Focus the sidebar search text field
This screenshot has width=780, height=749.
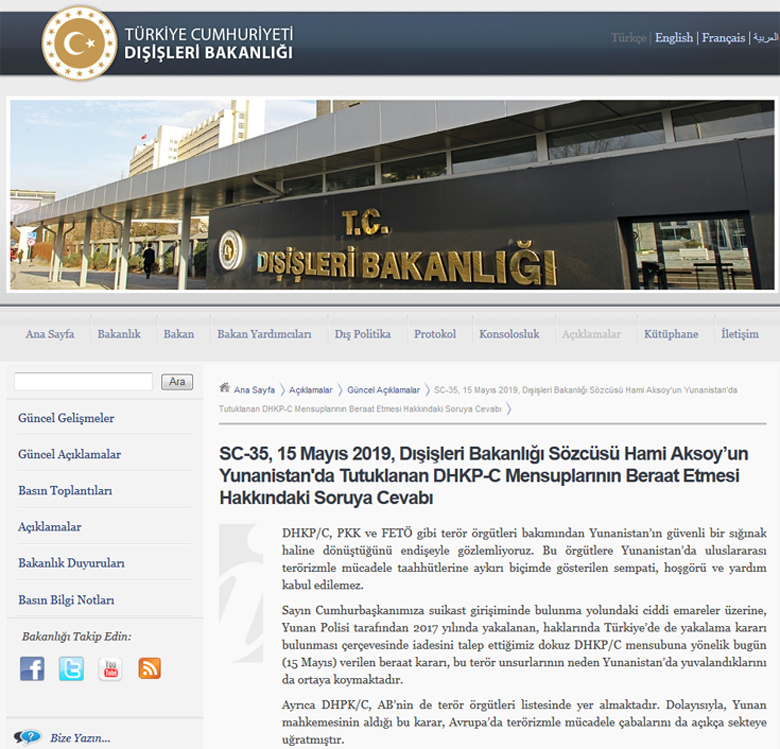[83, 382]
